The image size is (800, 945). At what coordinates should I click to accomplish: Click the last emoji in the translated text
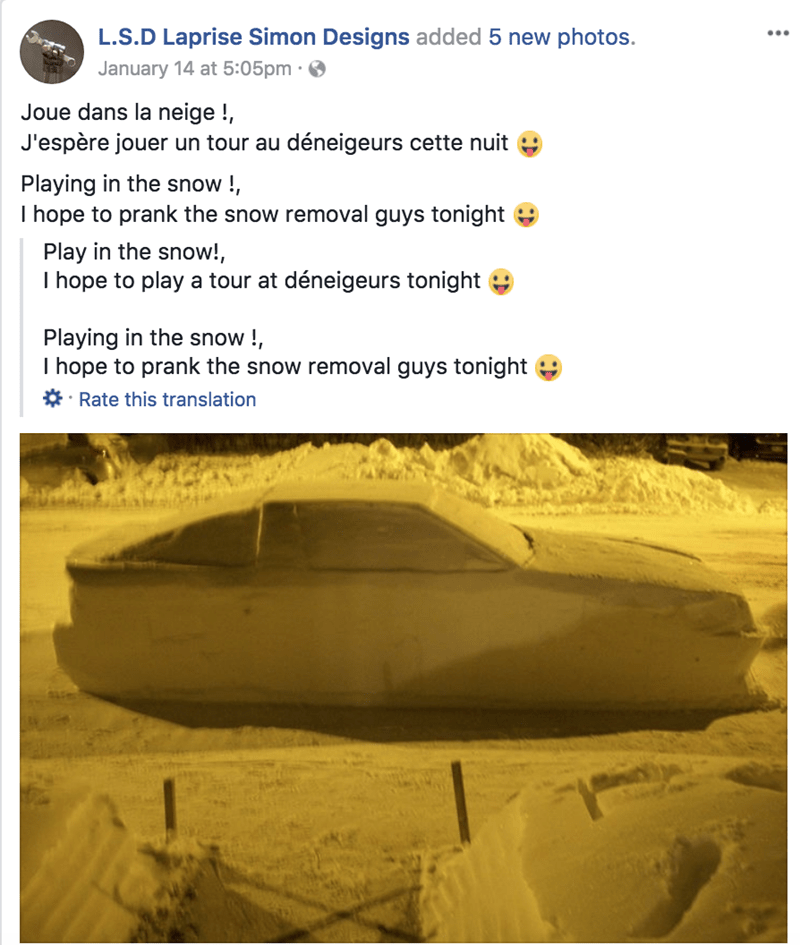point(549,368)
